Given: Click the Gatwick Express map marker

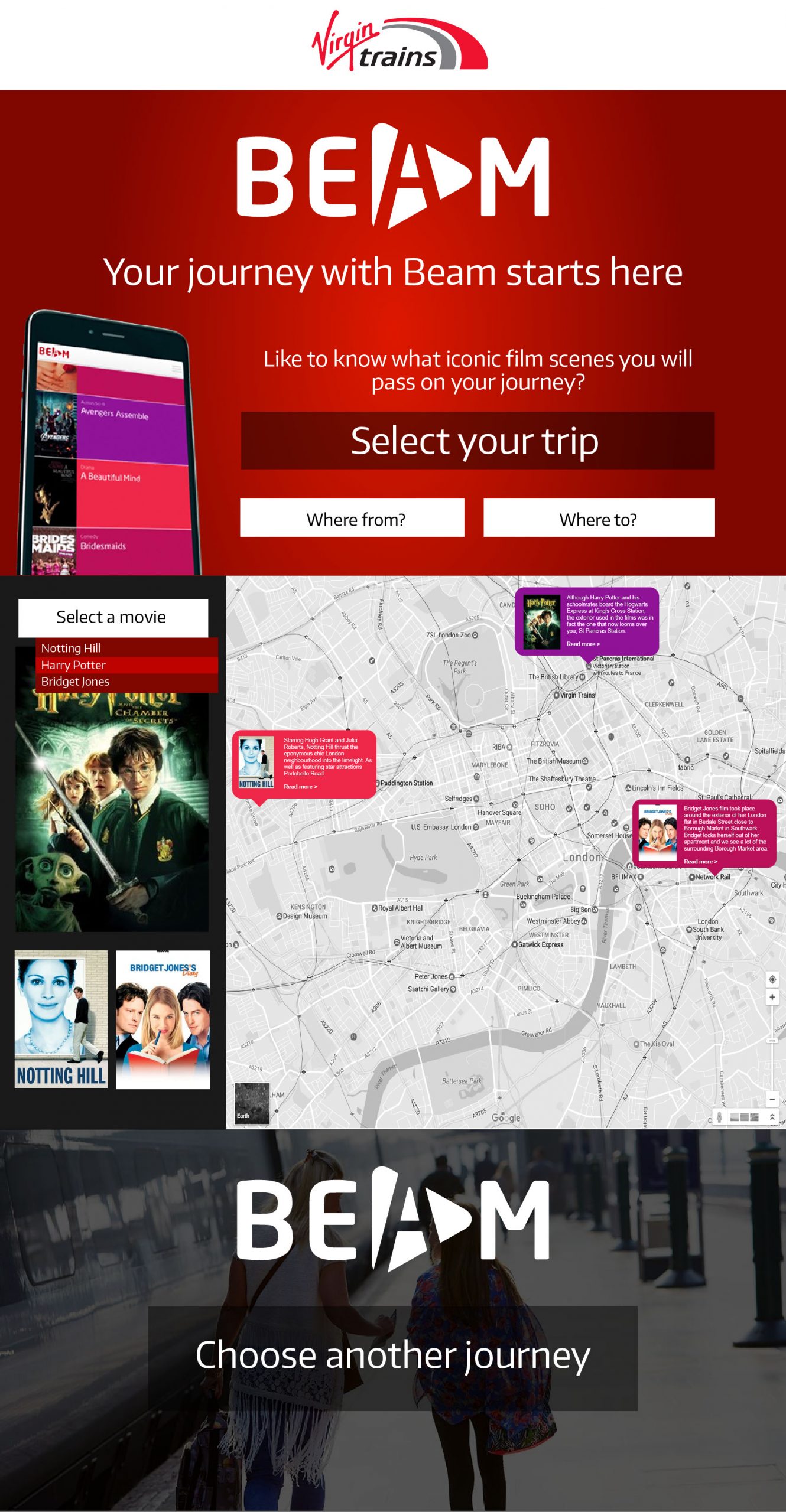Looking at the screenshot, I should 515,944.
